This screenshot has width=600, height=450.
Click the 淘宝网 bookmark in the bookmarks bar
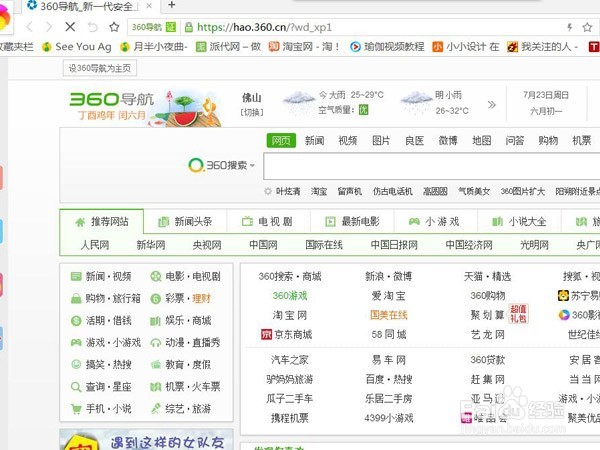tap(304, 47)
